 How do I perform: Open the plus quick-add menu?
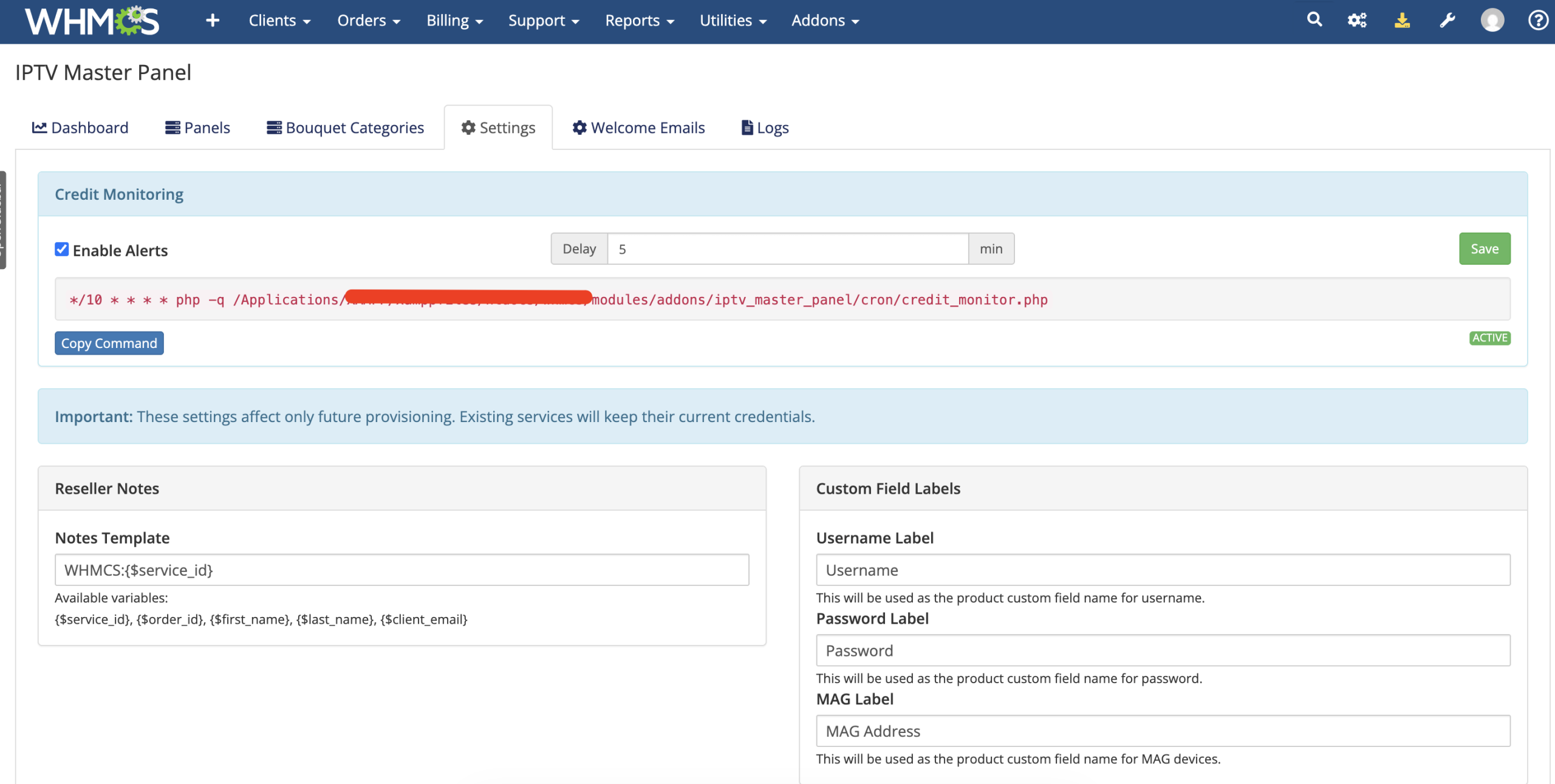coord(212,21)
